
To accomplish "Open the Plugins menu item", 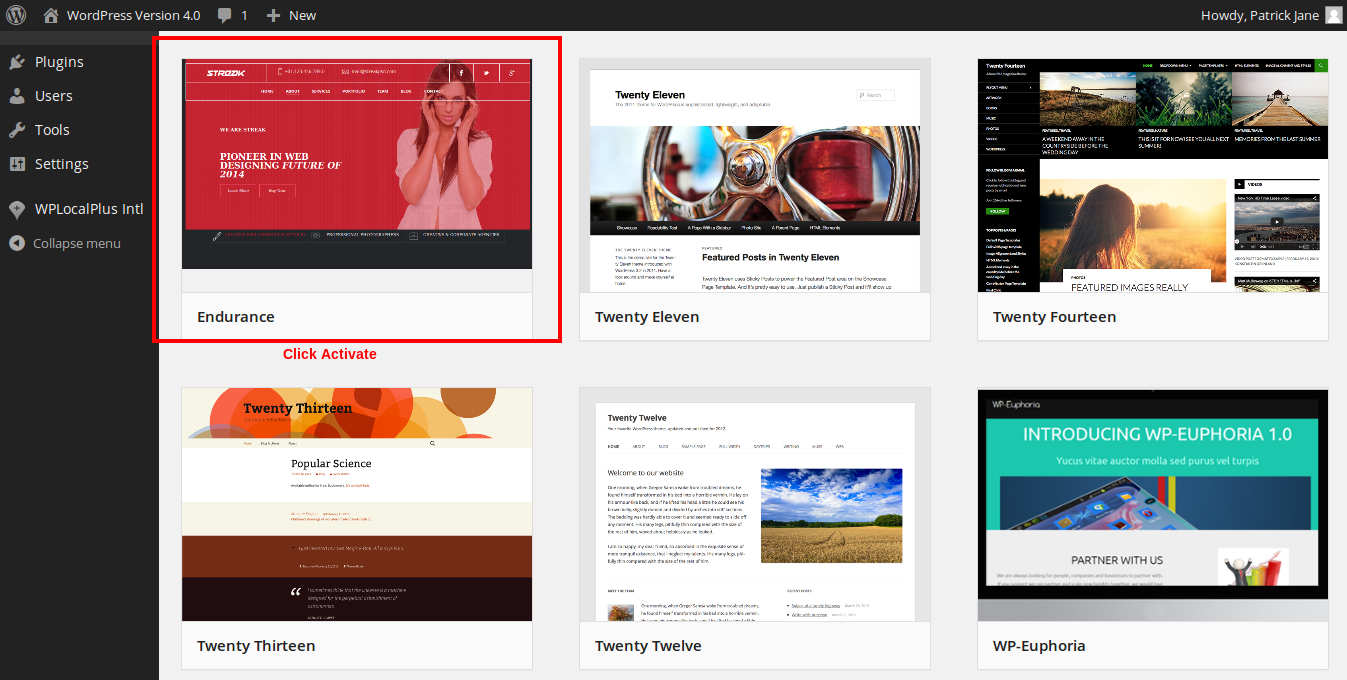I will click(x=59, y=62).
